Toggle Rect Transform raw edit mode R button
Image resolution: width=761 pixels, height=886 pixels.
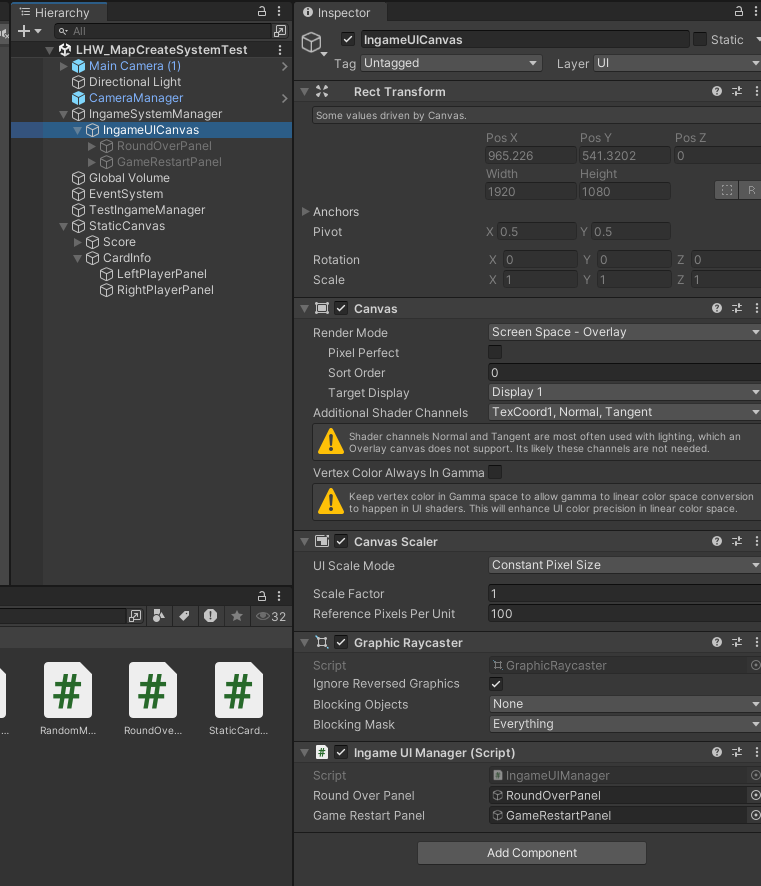click(751, 190)
